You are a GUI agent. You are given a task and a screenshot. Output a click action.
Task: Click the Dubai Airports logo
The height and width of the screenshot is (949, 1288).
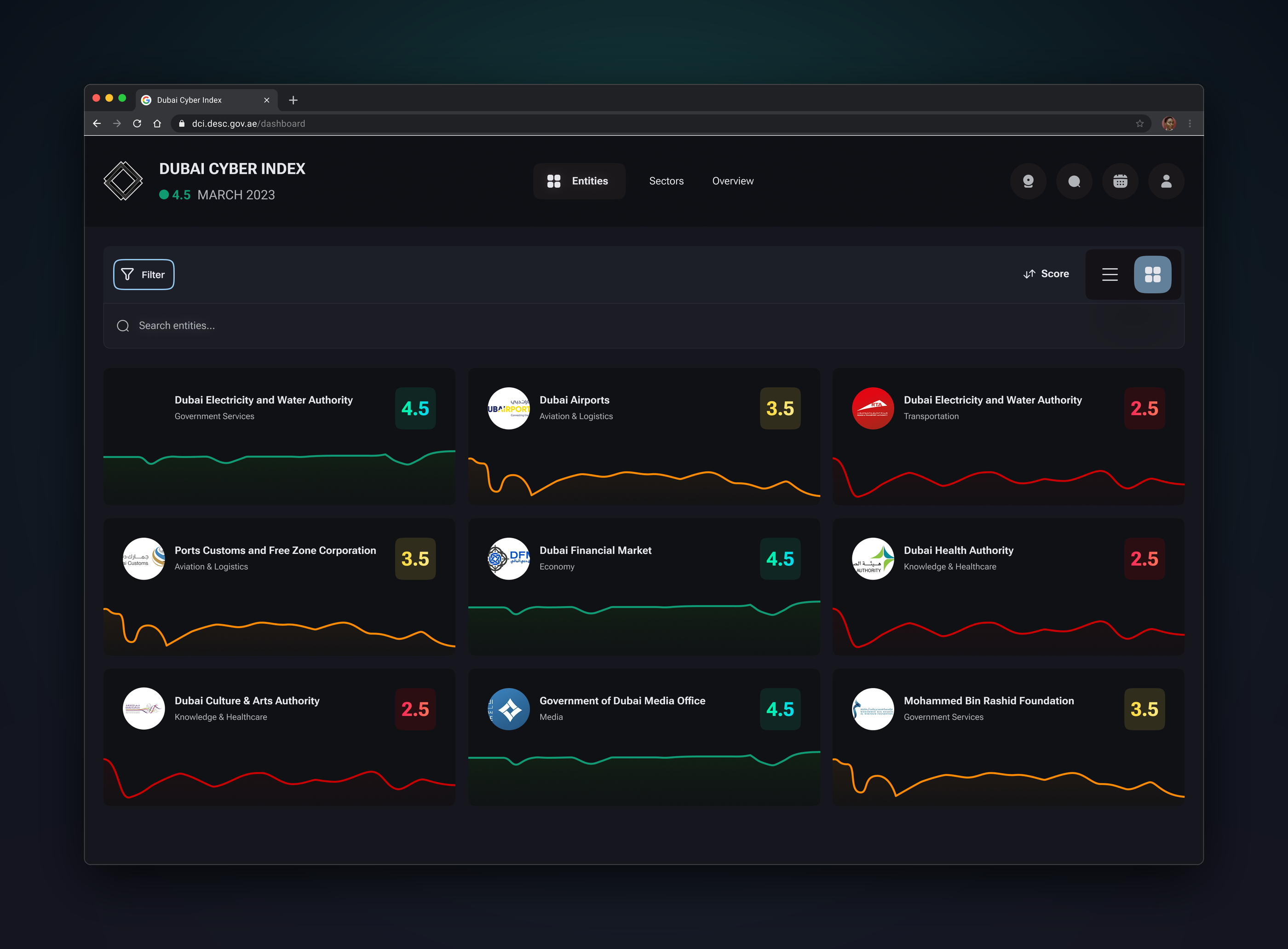[508, 408]
